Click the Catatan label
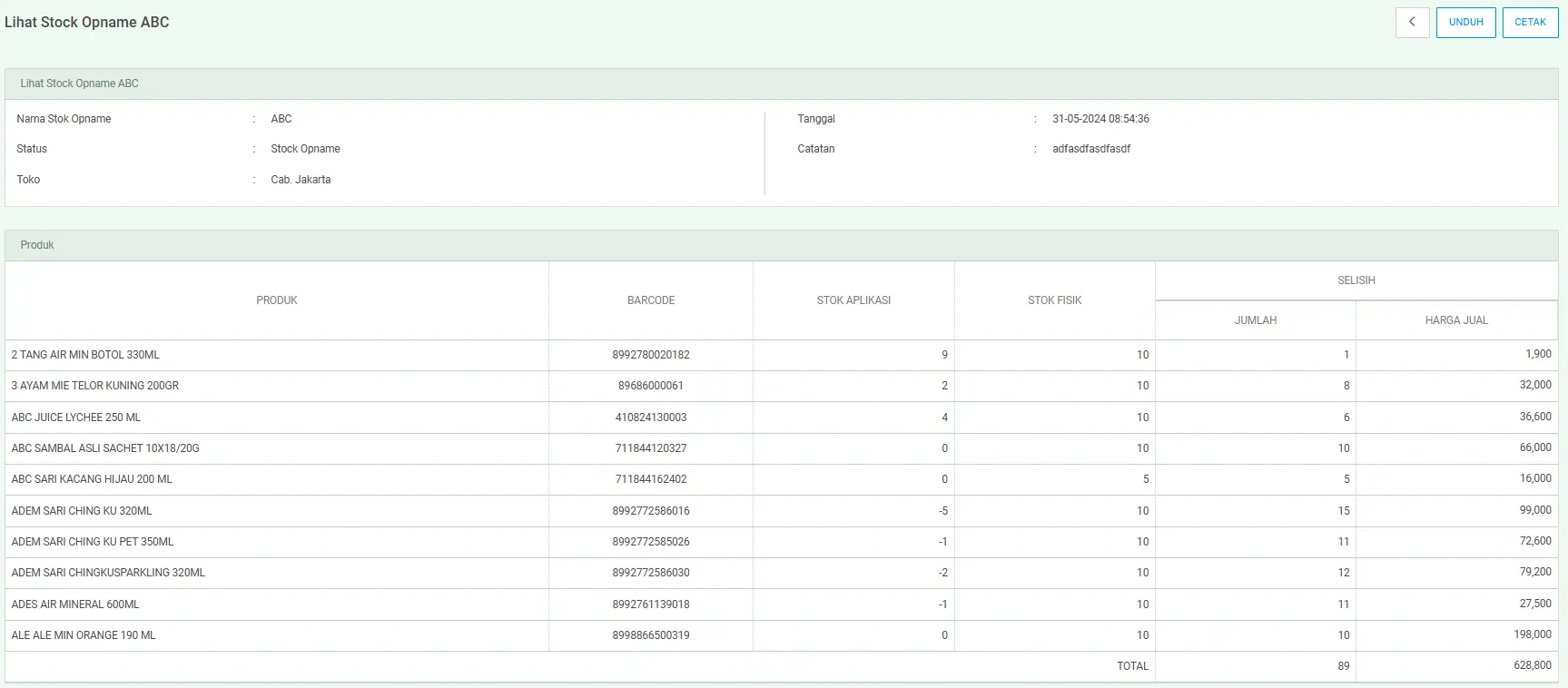 (815, 149)
